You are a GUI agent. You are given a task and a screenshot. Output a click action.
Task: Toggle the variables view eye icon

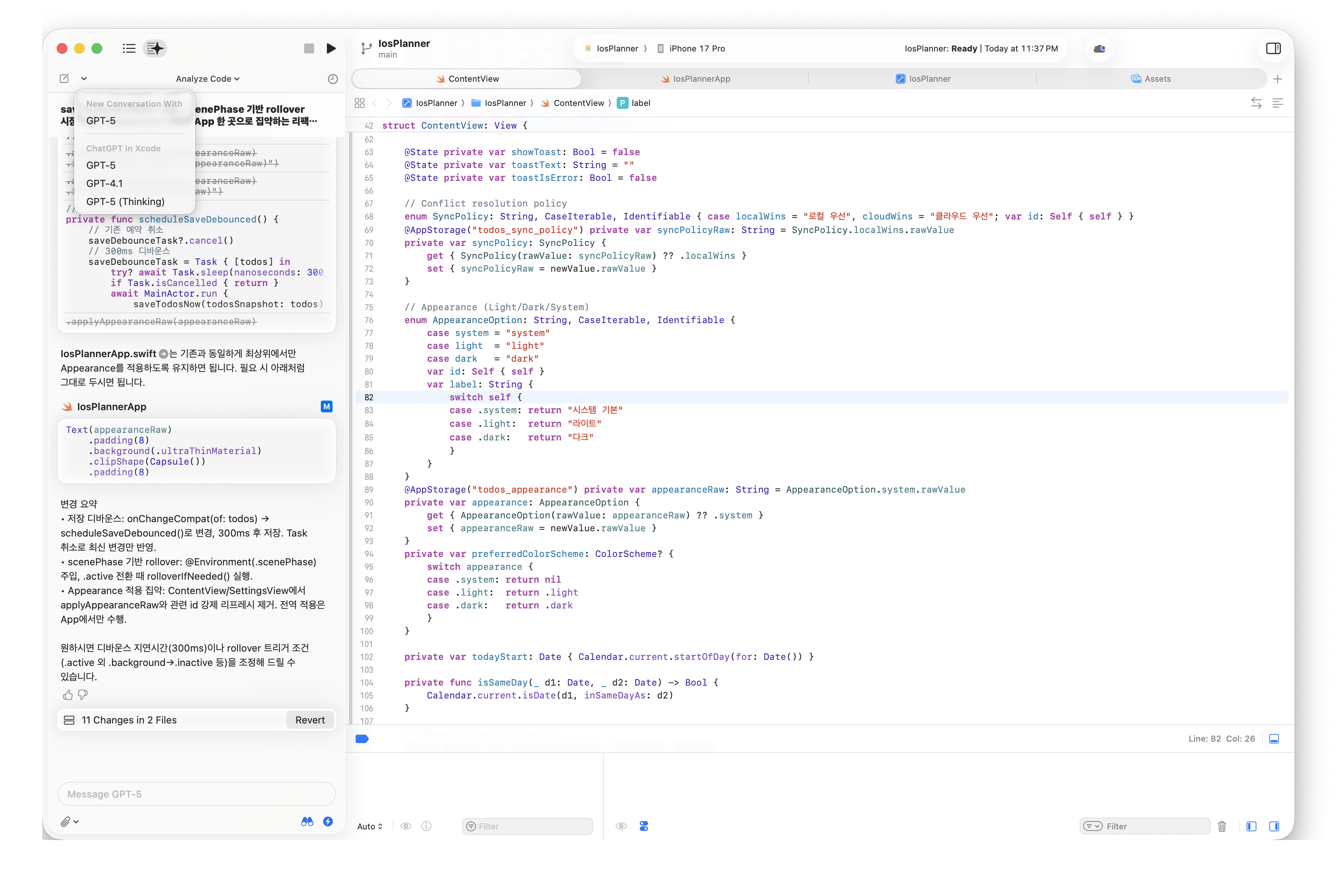406,826
